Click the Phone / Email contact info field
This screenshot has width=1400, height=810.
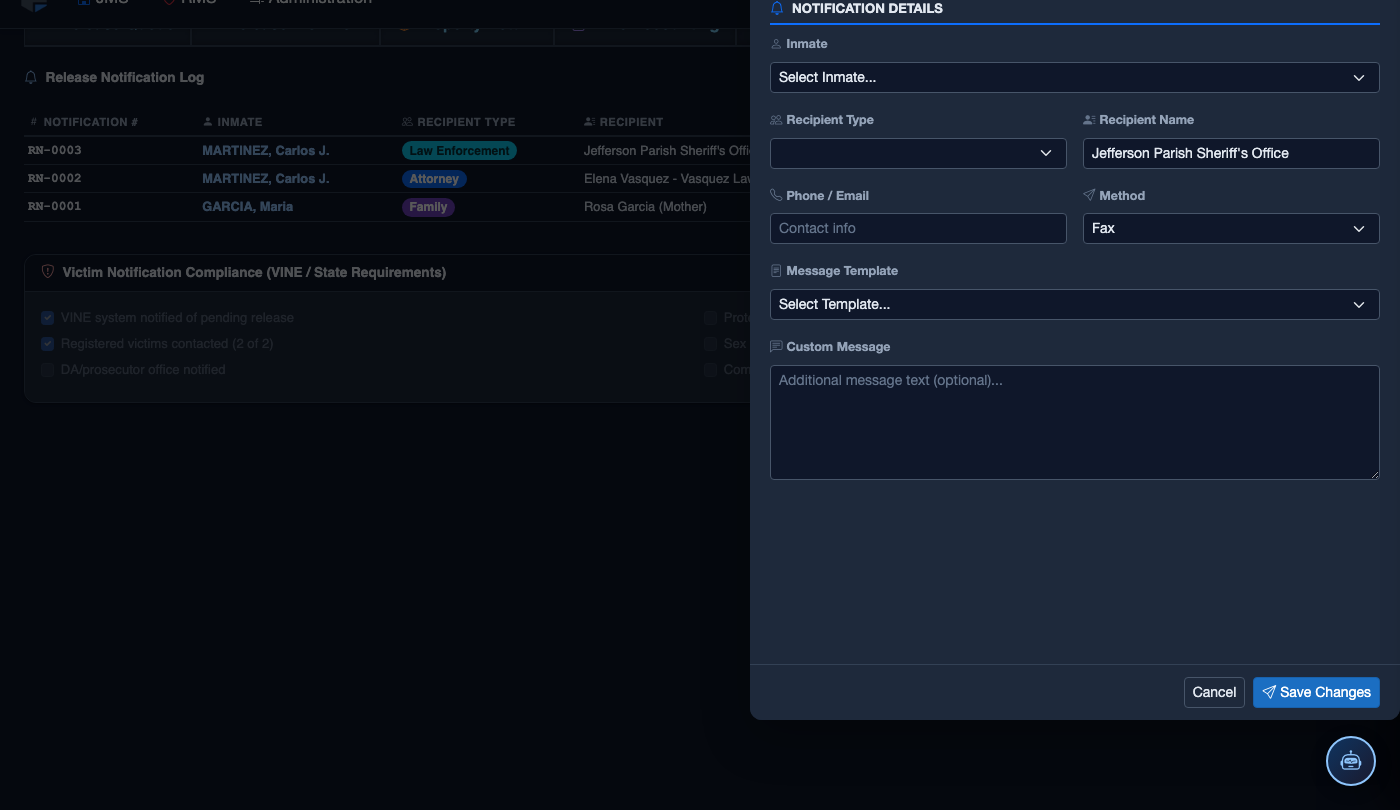(918, 228)
